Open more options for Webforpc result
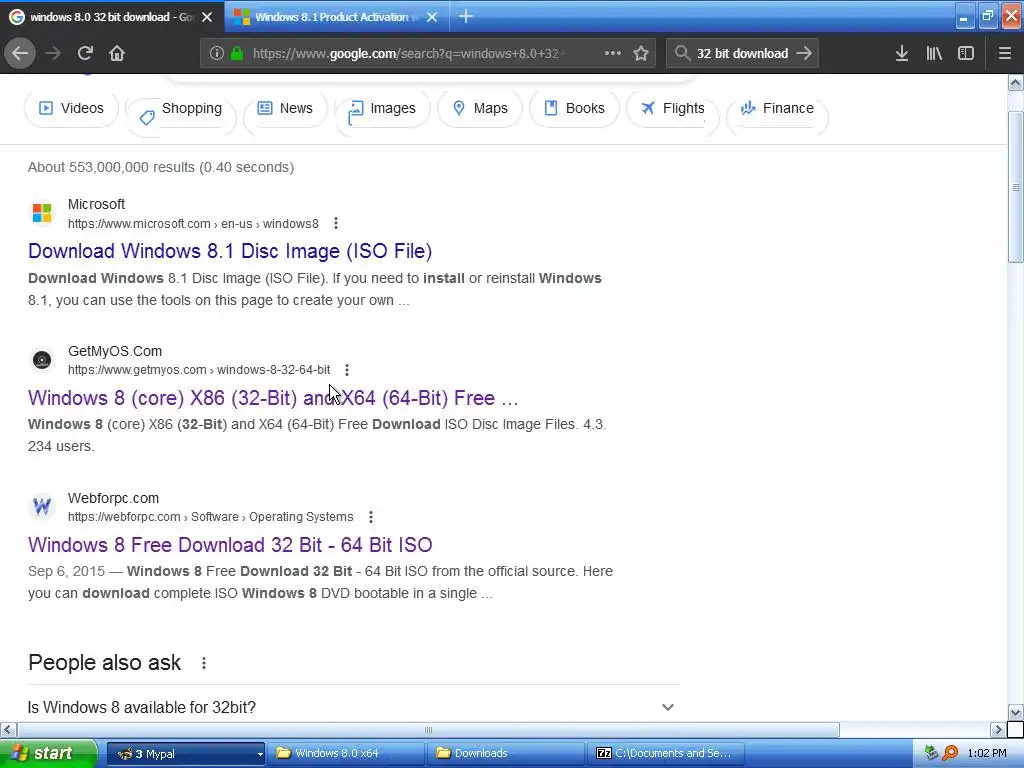1024x768 pixels. pyautogui.click(x=370, y=517)
